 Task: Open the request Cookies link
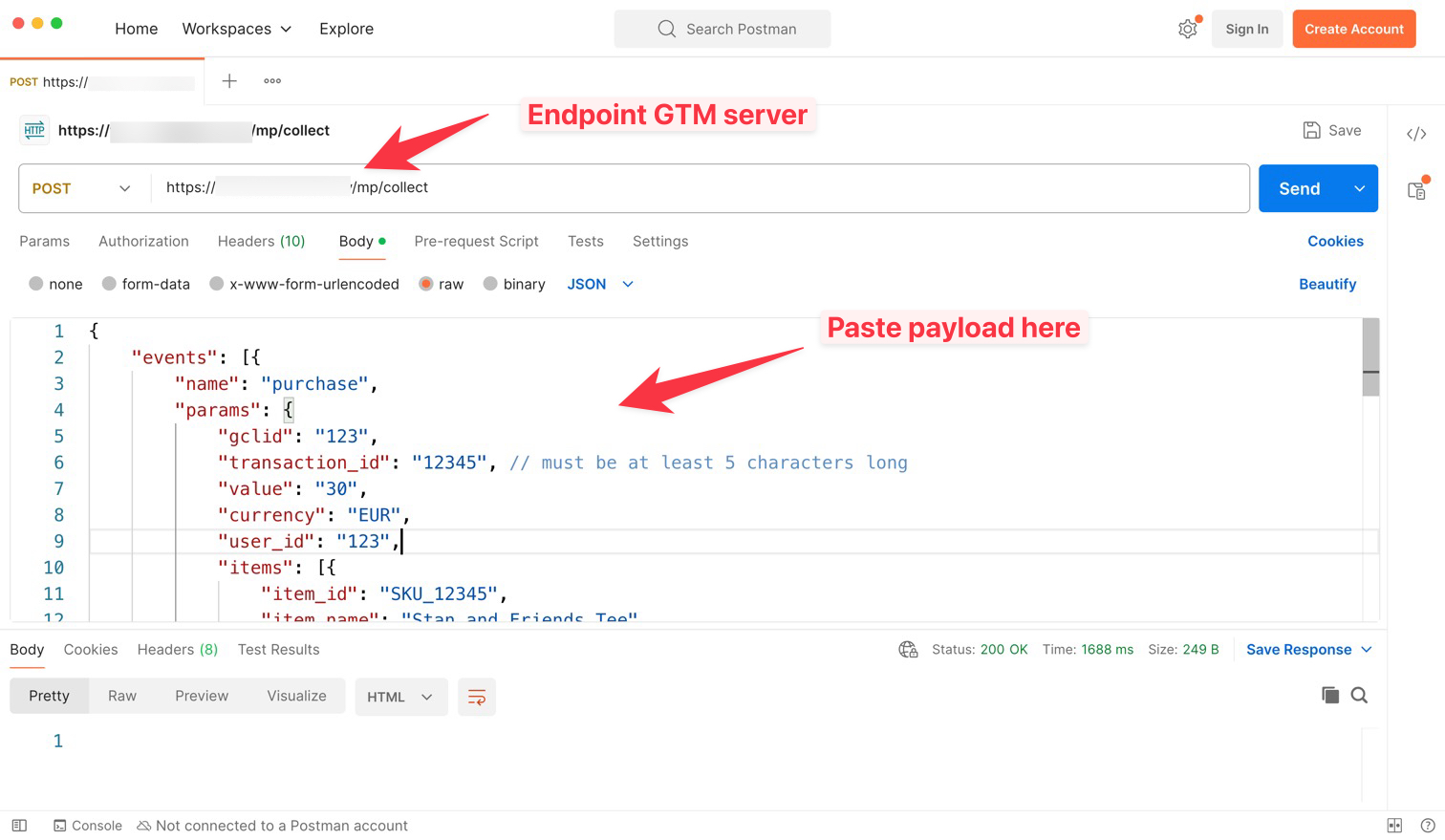point(1335,241)
